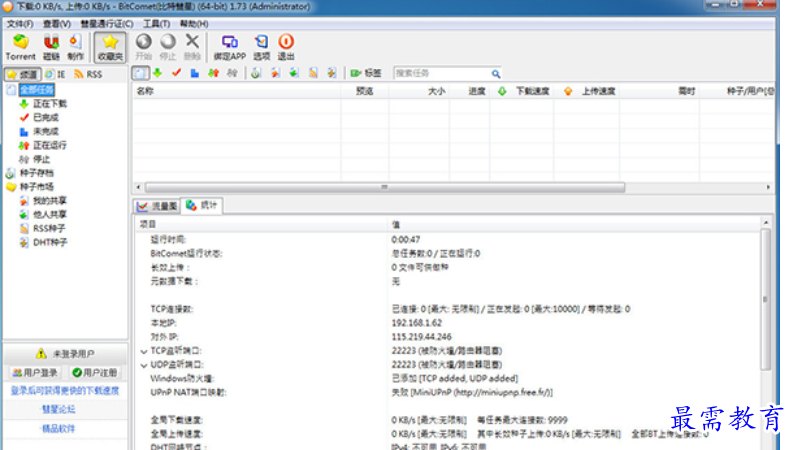Filter by incomplete tasks blue icon
This screenshot has height=450, width=792.
(194, 73)
